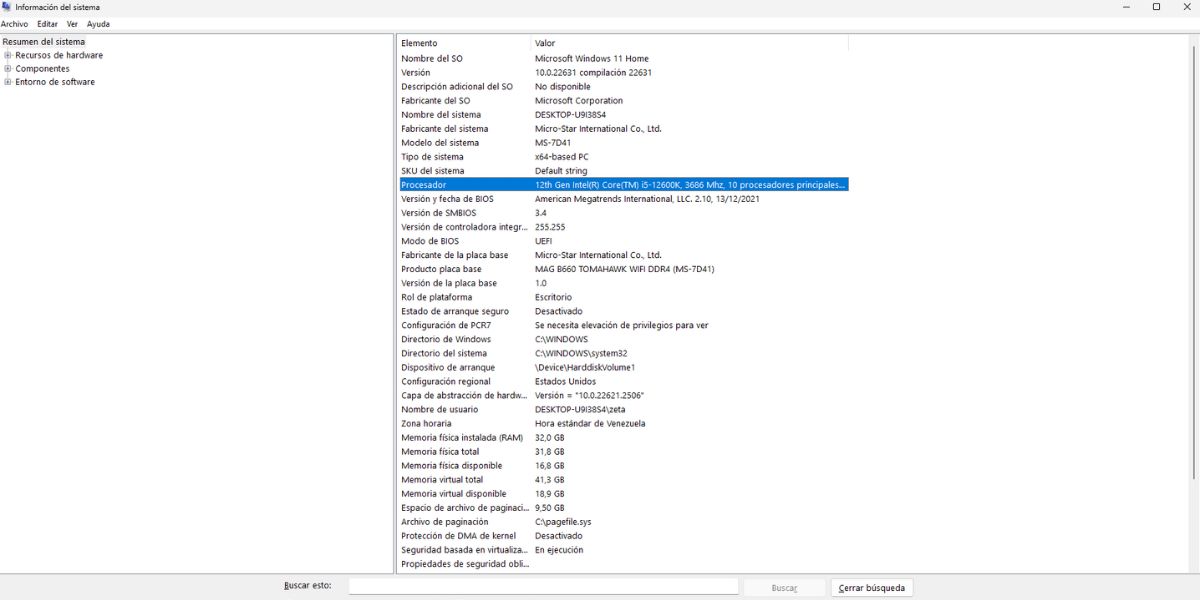This screenshot has height=600, width=1200.
Task: Select the Nombre del SO row
Action: [623, 58]
